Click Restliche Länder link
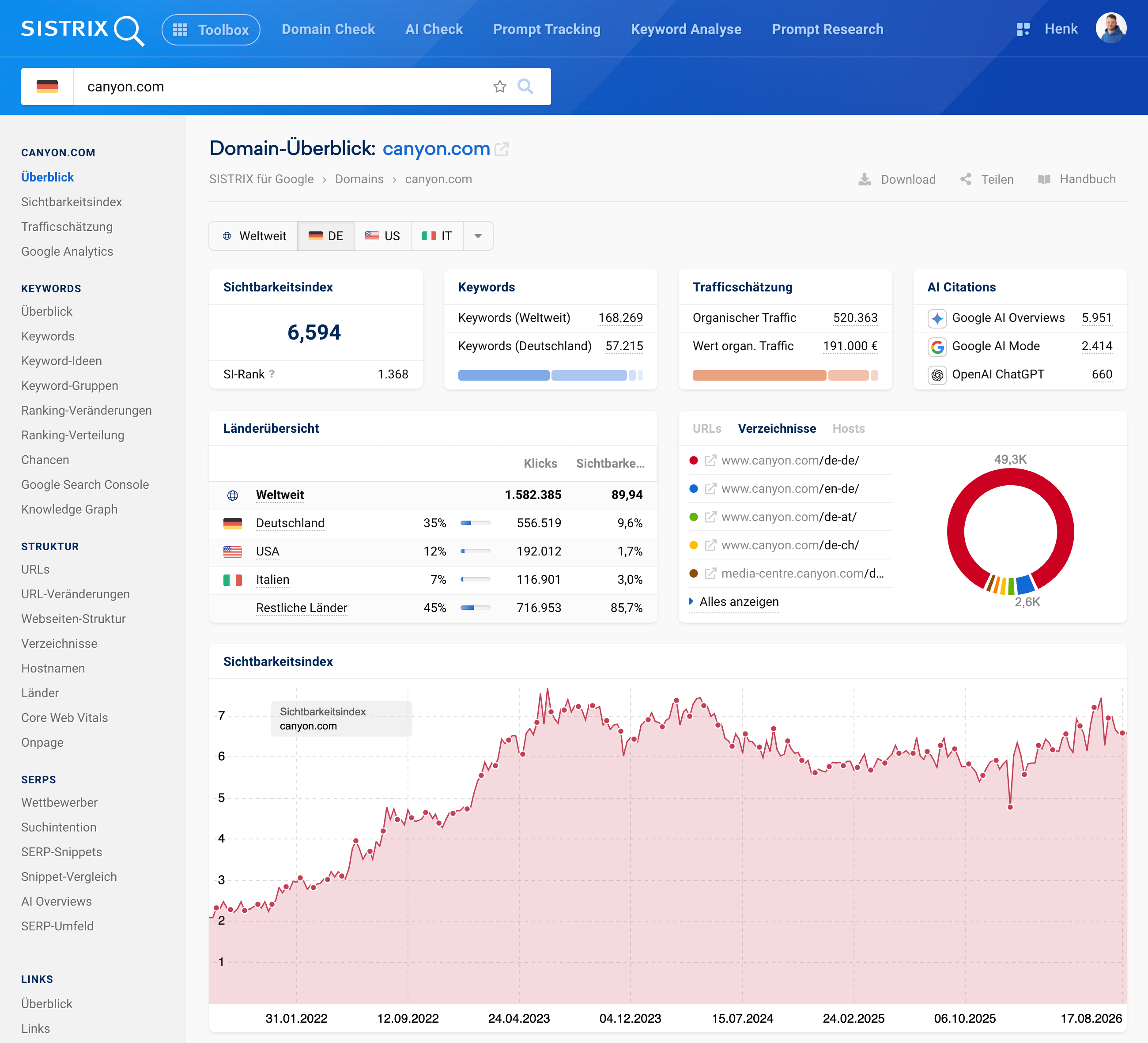Viewport: 1148px width, 1043px height. pyautogui.click(x=302, y=608)
